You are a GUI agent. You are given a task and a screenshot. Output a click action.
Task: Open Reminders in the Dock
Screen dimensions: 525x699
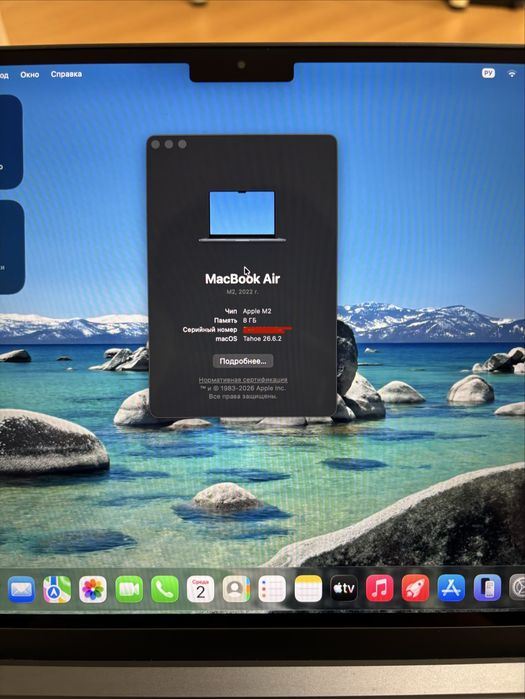tap(272, 589)
